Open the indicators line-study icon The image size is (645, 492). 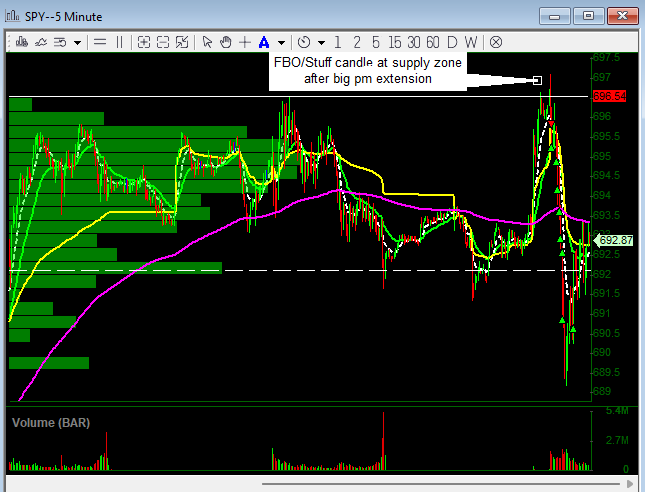click(41, 42)
